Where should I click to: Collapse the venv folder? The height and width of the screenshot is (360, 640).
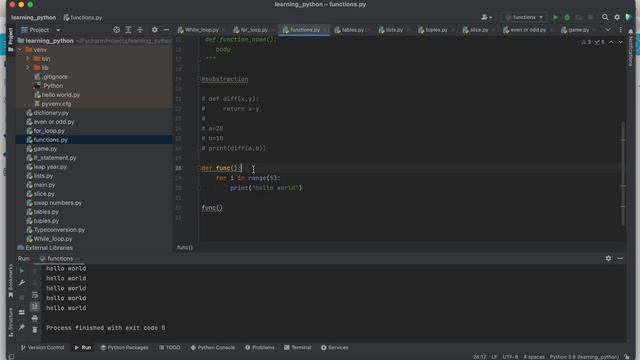click(x=20, y=50)
